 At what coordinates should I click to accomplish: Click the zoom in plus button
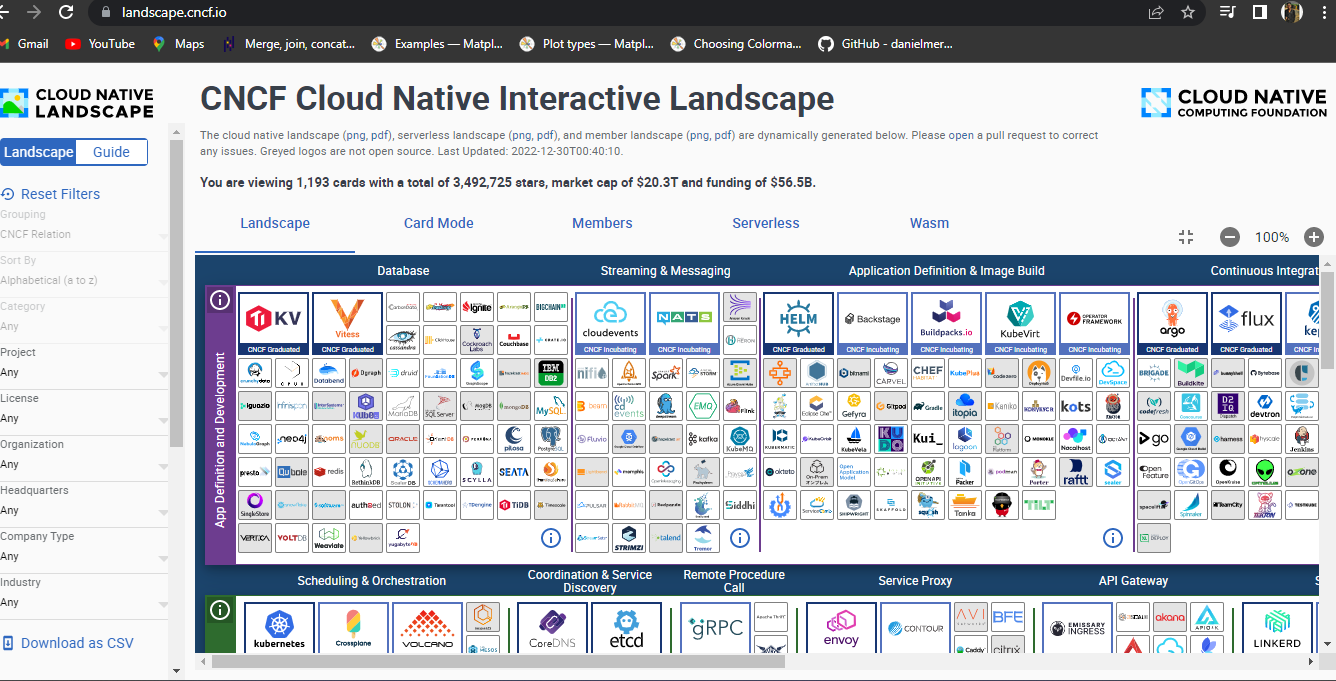(1314, 237)
